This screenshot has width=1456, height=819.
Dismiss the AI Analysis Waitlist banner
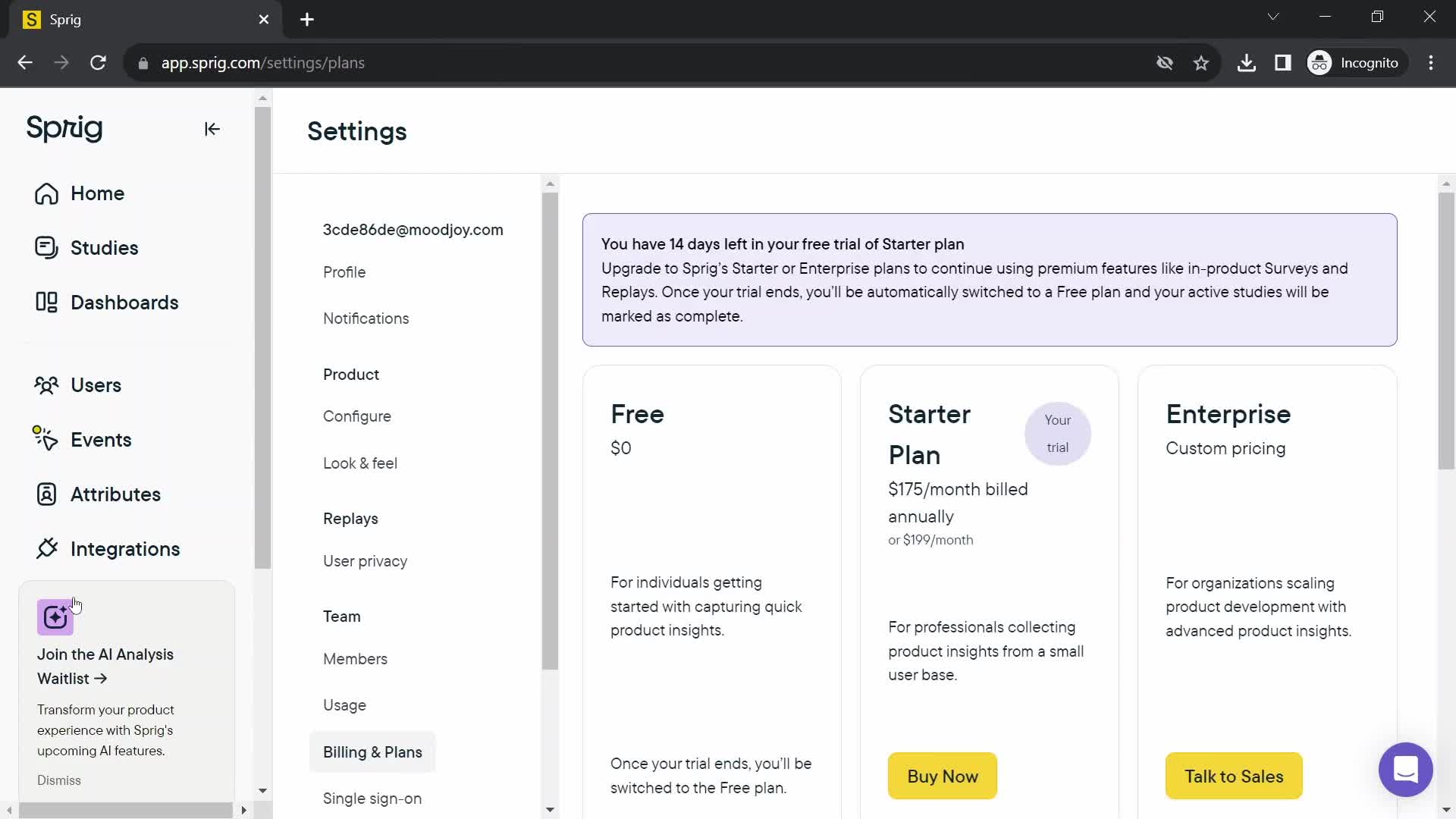click(x=57, y=780)
